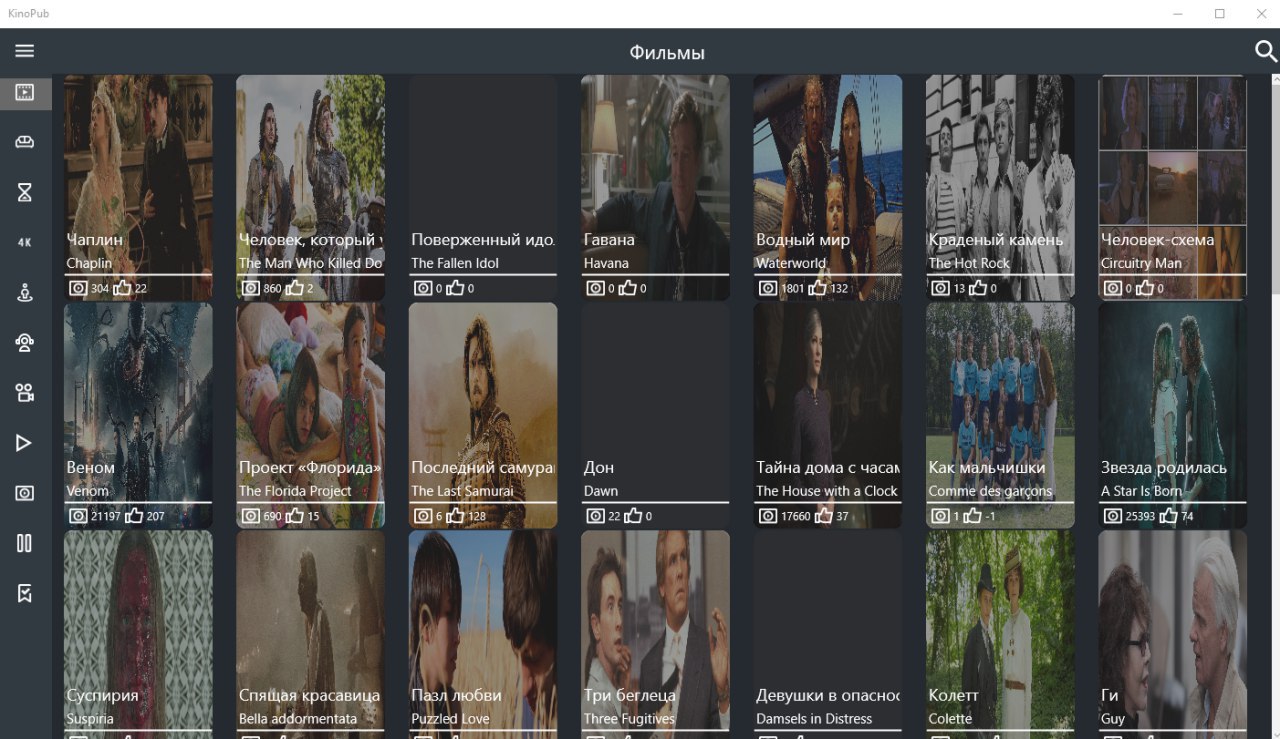Click the views icon on the Dawn card
1280x739 pixels.
point(596,516)
